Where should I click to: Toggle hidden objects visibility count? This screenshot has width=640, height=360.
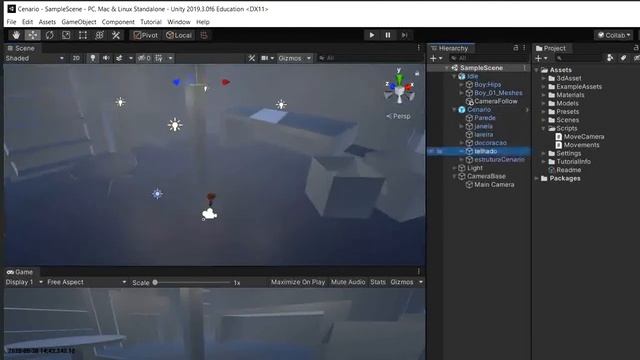point(144,58)
